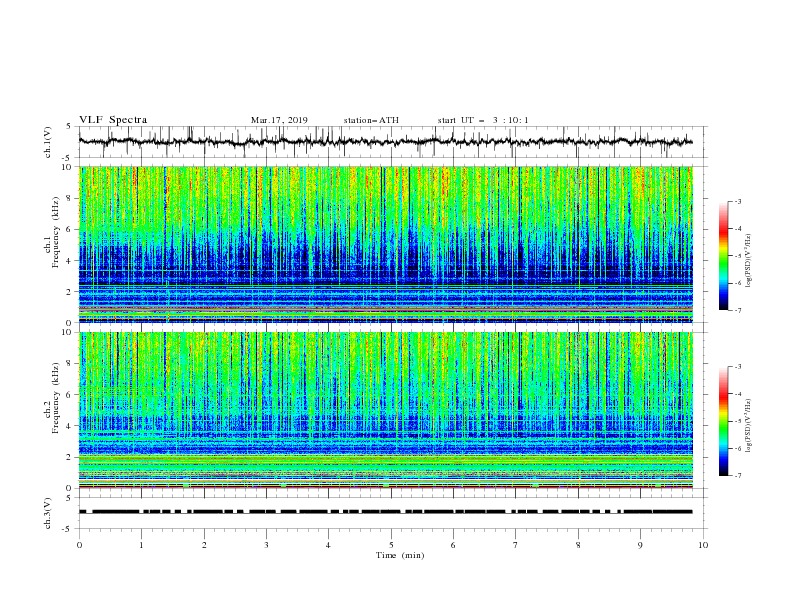Click "-4" tick on ch.2 colorbar
Image resolution: width=792 pixels, height=612 pixels.
coord(738,394)
